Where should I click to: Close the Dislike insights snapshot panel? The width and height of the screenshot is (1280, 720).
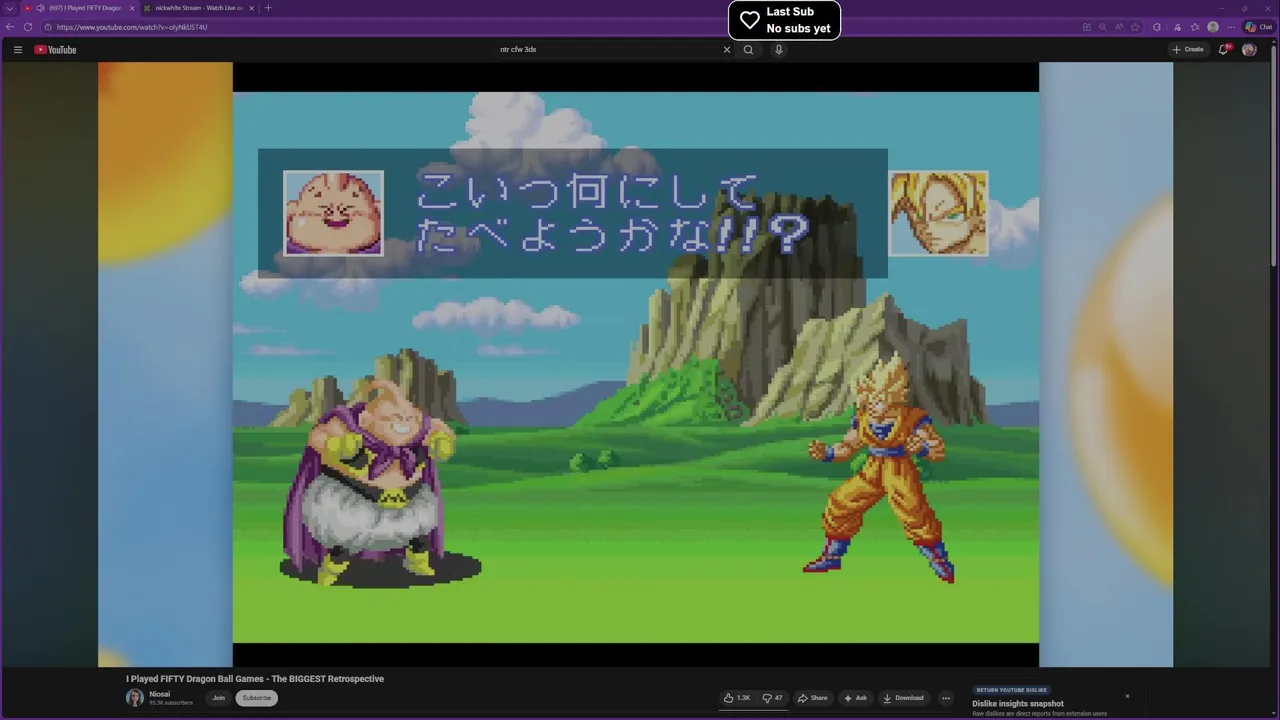coord(1127,696)
